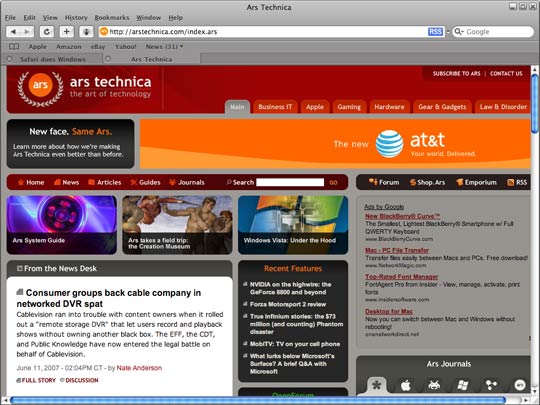Click the vertical scrollbar thumb
Screen dimensions: 540x405
(x=534, y=103)
